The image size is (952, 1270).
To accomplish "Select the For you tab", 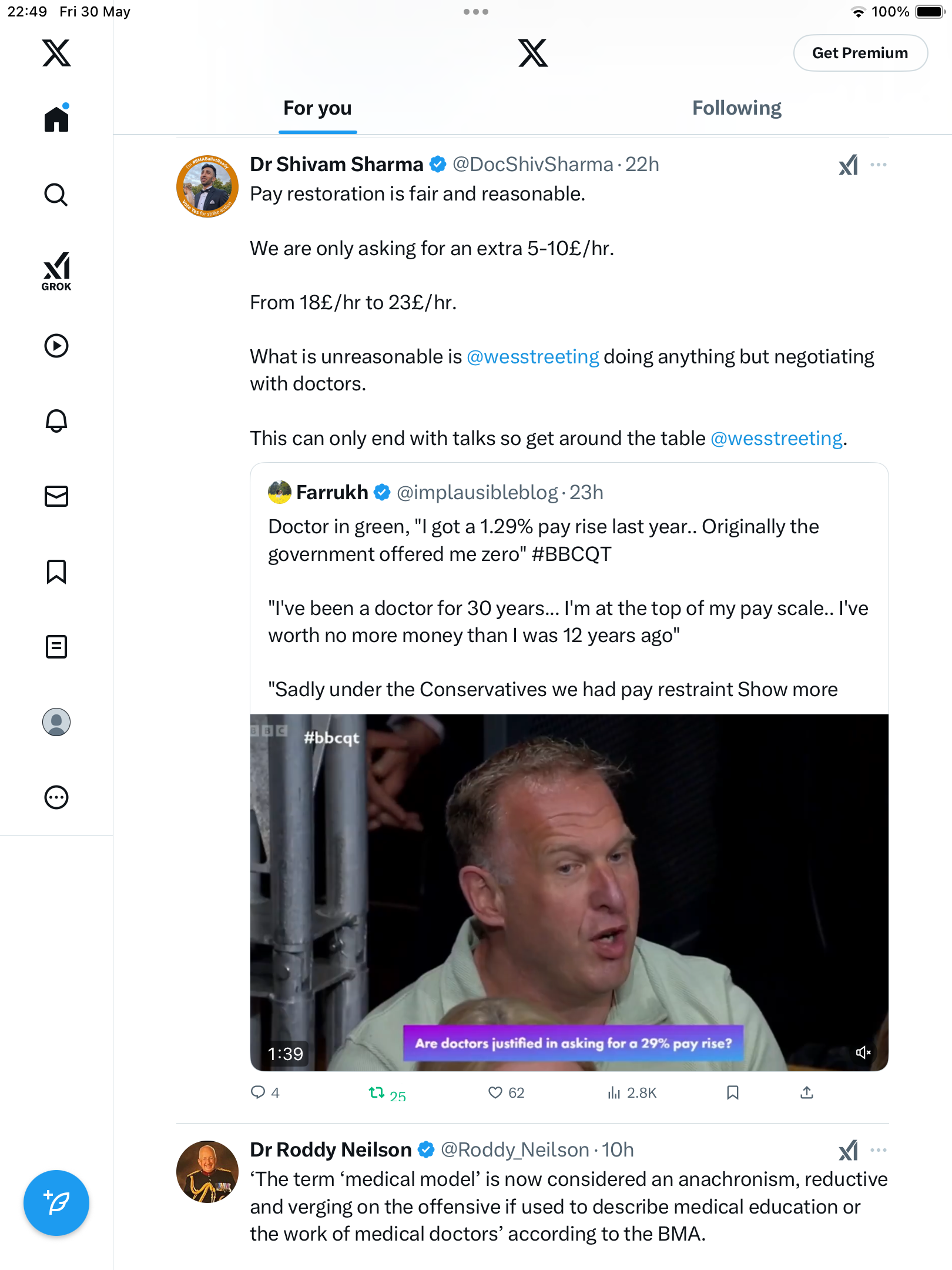I will pyautogui.click(x=317, y=108).
